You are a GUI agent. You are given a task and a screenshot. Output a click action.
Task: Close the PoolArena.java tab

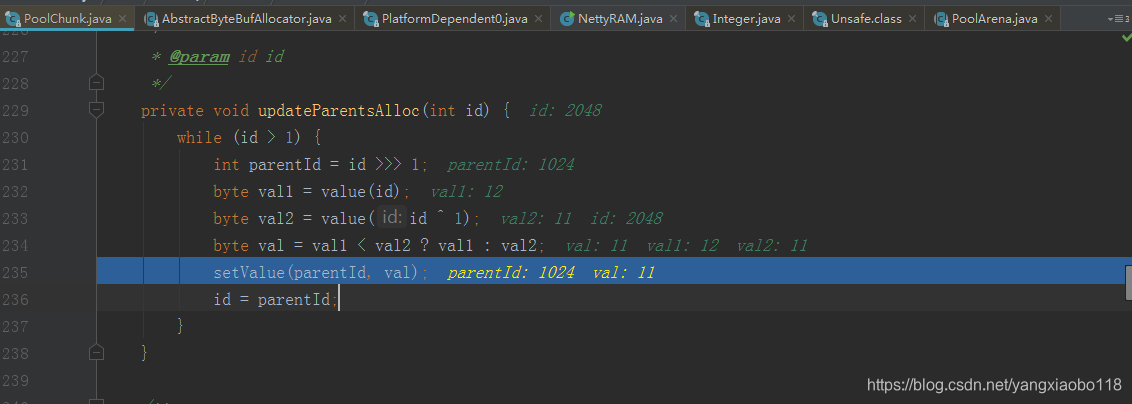[1049, 19]
